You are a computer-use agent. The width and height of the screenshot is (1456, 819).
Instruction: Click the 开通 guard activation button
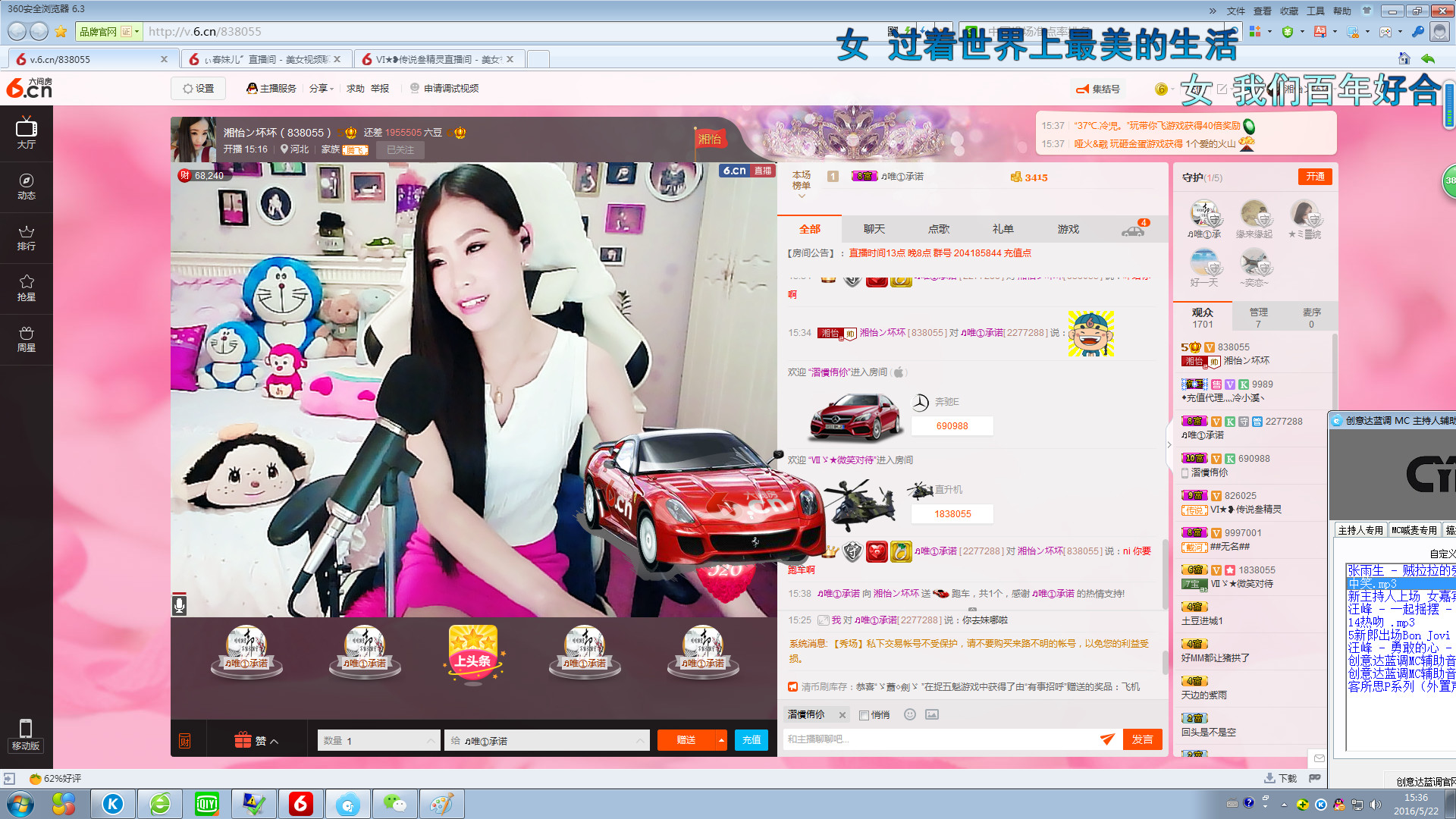[1315, 177]
